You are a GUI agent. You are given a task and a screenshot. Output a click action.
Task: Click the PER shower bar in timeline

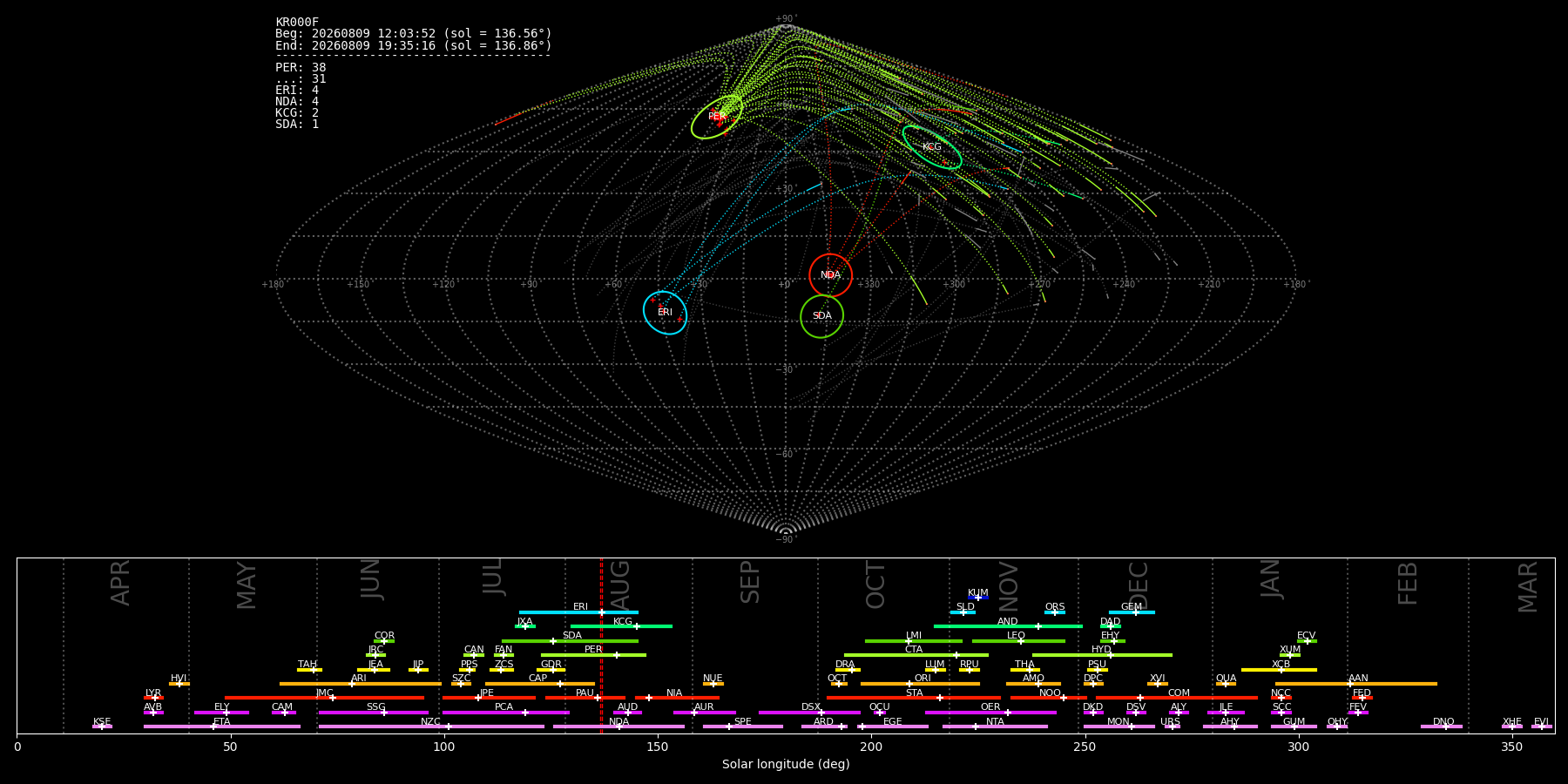pos(593,655)
